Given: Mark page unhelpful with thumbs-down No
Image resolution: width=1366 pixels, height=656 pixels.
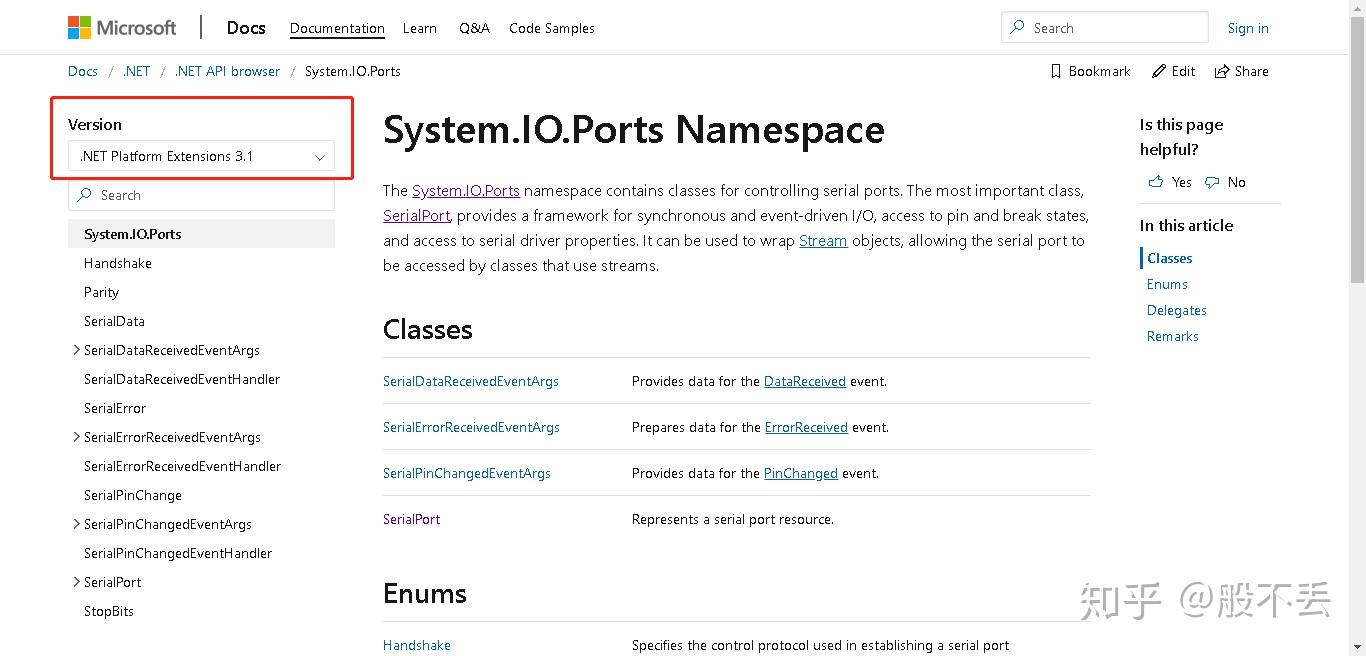Looking at the screenshot, I should coord(1224,182).
